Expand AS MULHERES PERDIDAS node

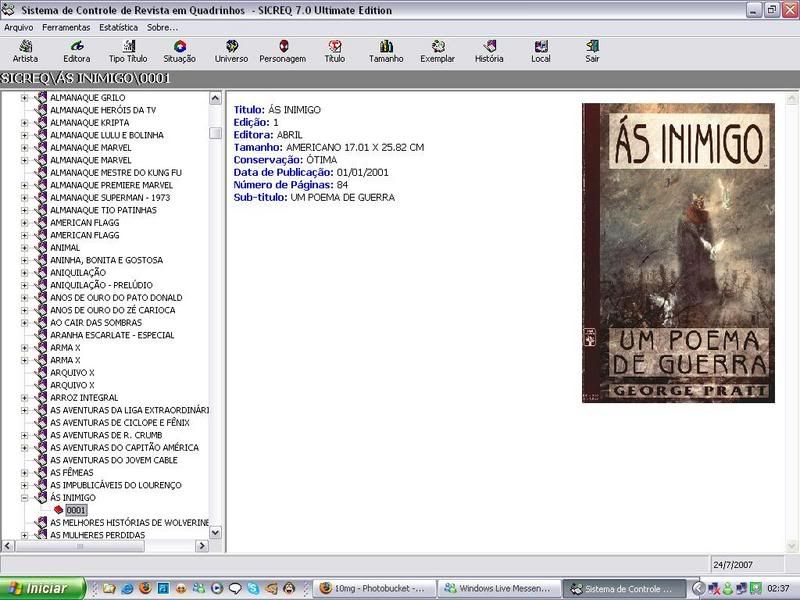pos(24,535)
